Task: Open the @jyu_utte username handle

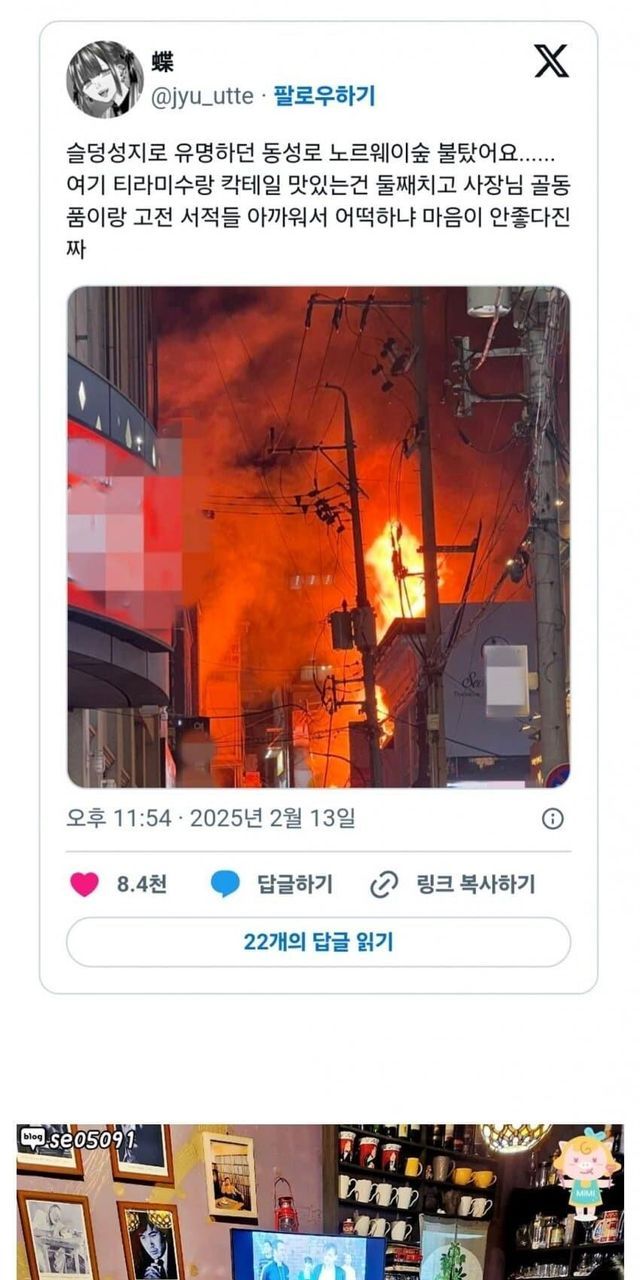Action: (202, 96)
